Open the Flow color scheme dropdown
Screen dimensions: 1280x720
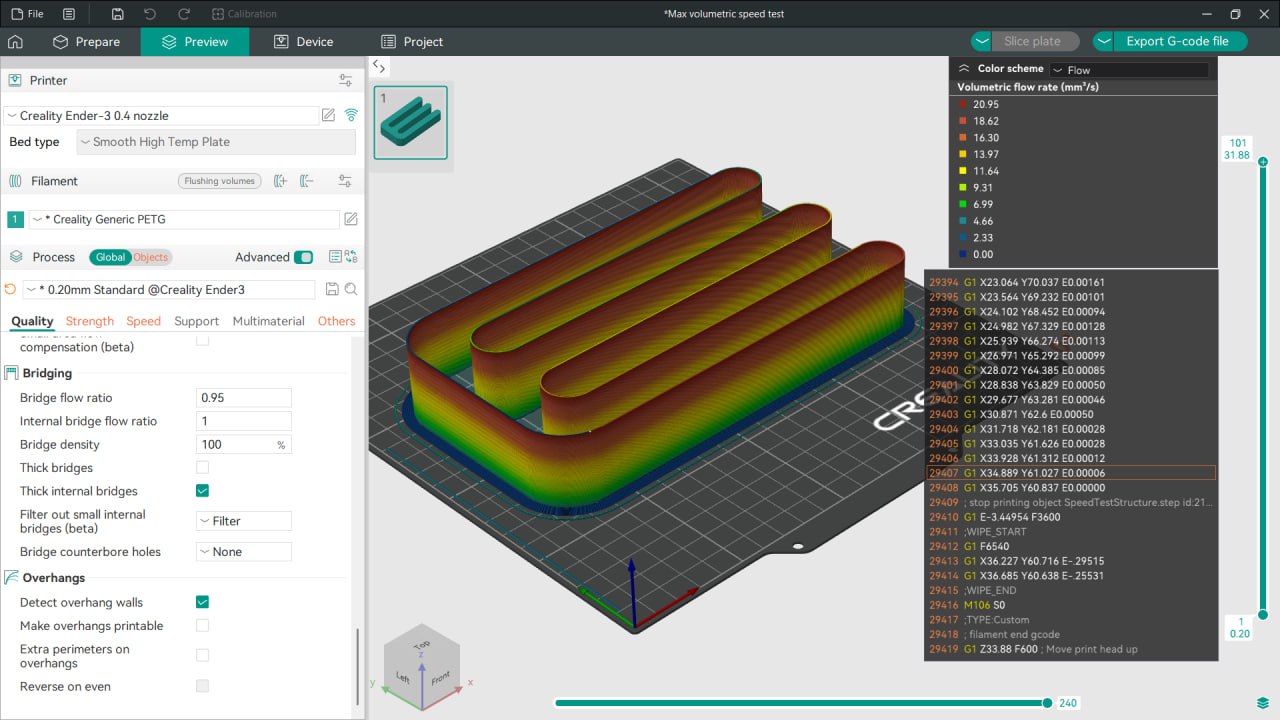[x=1129, y=70]
